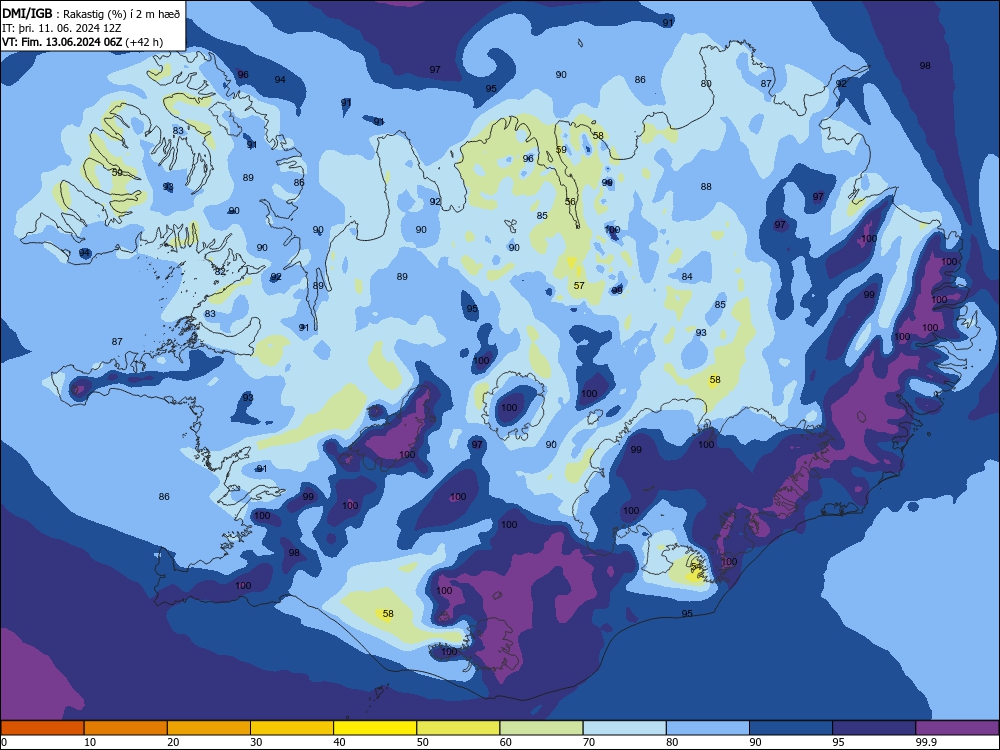Image resolution: width=1000 pixels, height=750 pixels.
Task: Click the purple legend swatch above 99.9
Action: pyautogui.click(x=957, y=728)
